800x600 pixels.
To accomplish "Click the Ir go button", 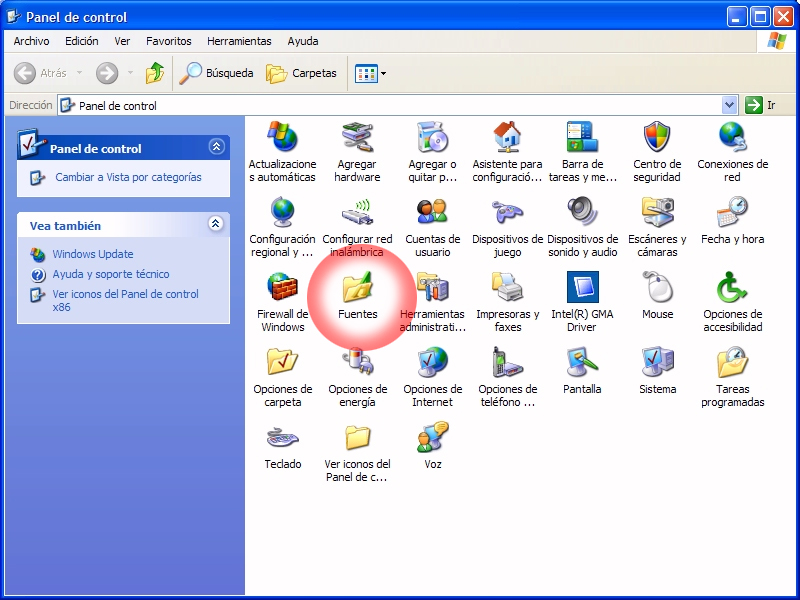I will pyautogui.click(x=760, y=106).
